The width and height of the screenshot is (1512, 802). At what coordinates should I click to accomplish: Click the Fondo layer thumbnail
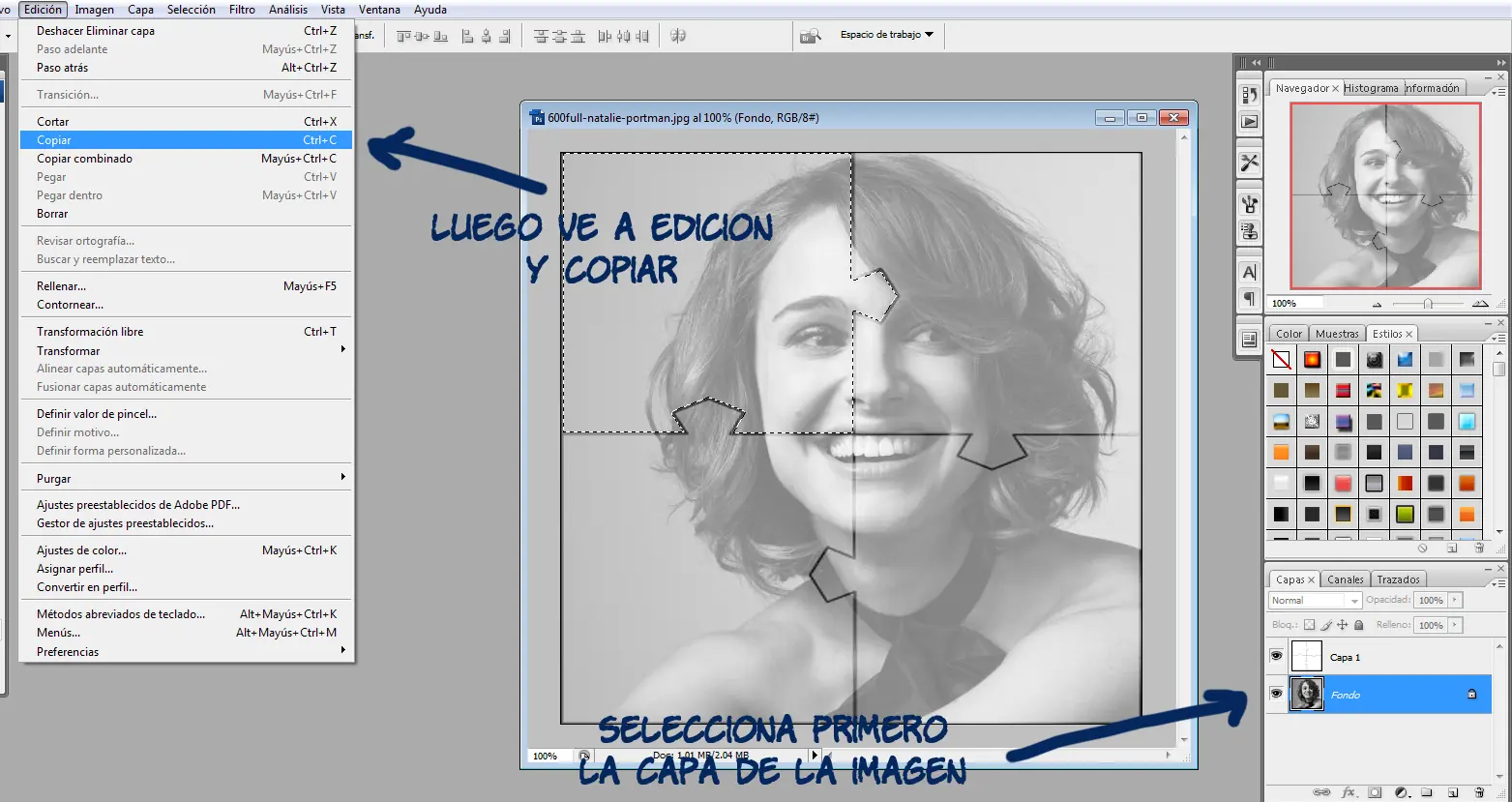click(1307, 694)
